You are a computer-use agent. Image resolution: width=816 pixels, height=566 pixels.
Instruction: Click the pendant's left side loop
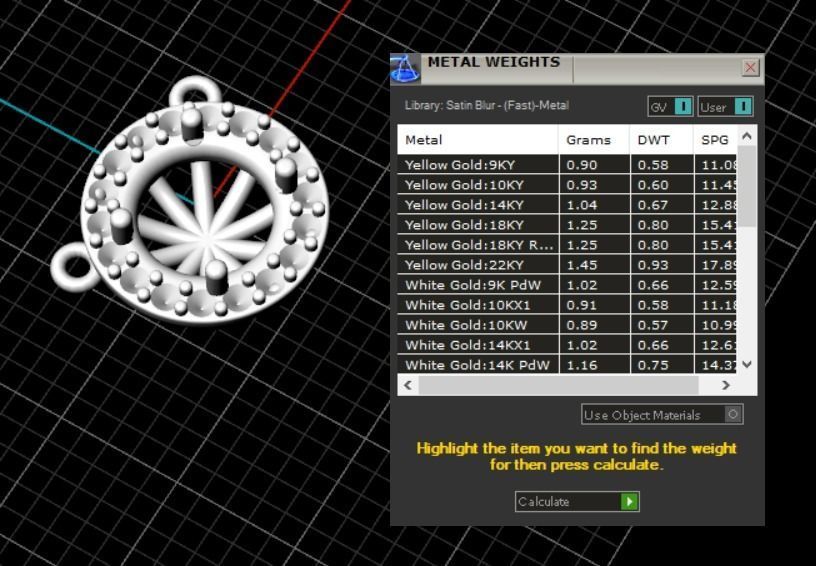tap(73, 267)
